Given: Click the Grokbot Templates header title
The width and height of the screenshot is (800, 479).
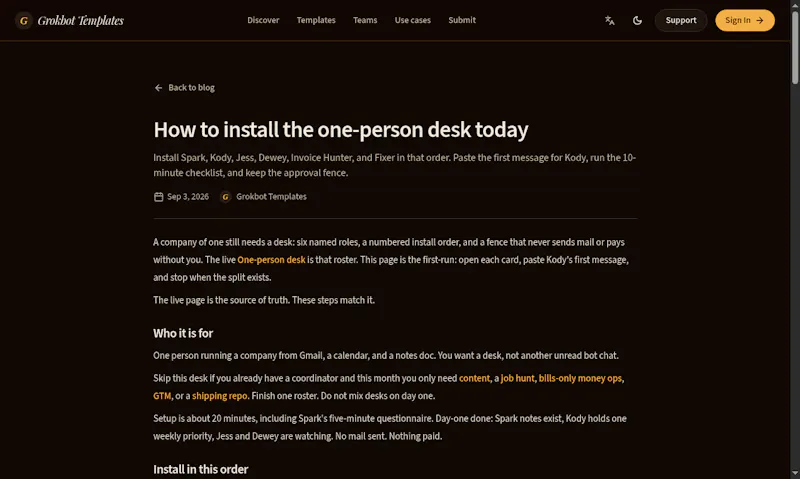Looking at the screenshot, I should [81, 20].
